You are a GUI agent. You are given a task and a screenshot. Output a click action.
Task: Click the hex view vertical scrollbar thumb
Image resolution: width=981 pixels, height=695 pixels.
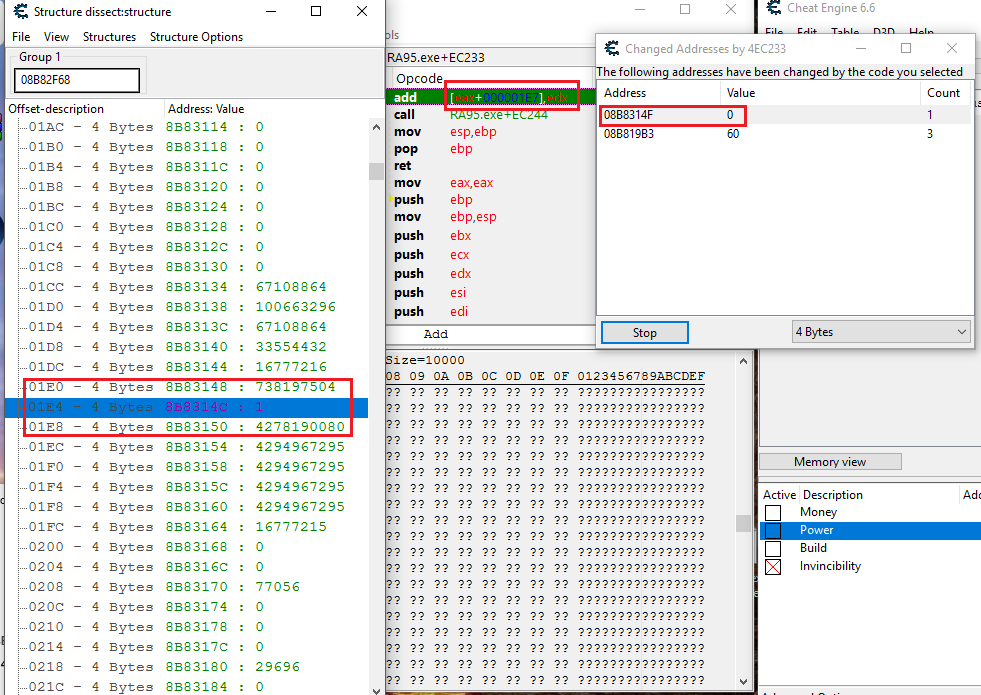pyautogui.click(x=743, y=523)
